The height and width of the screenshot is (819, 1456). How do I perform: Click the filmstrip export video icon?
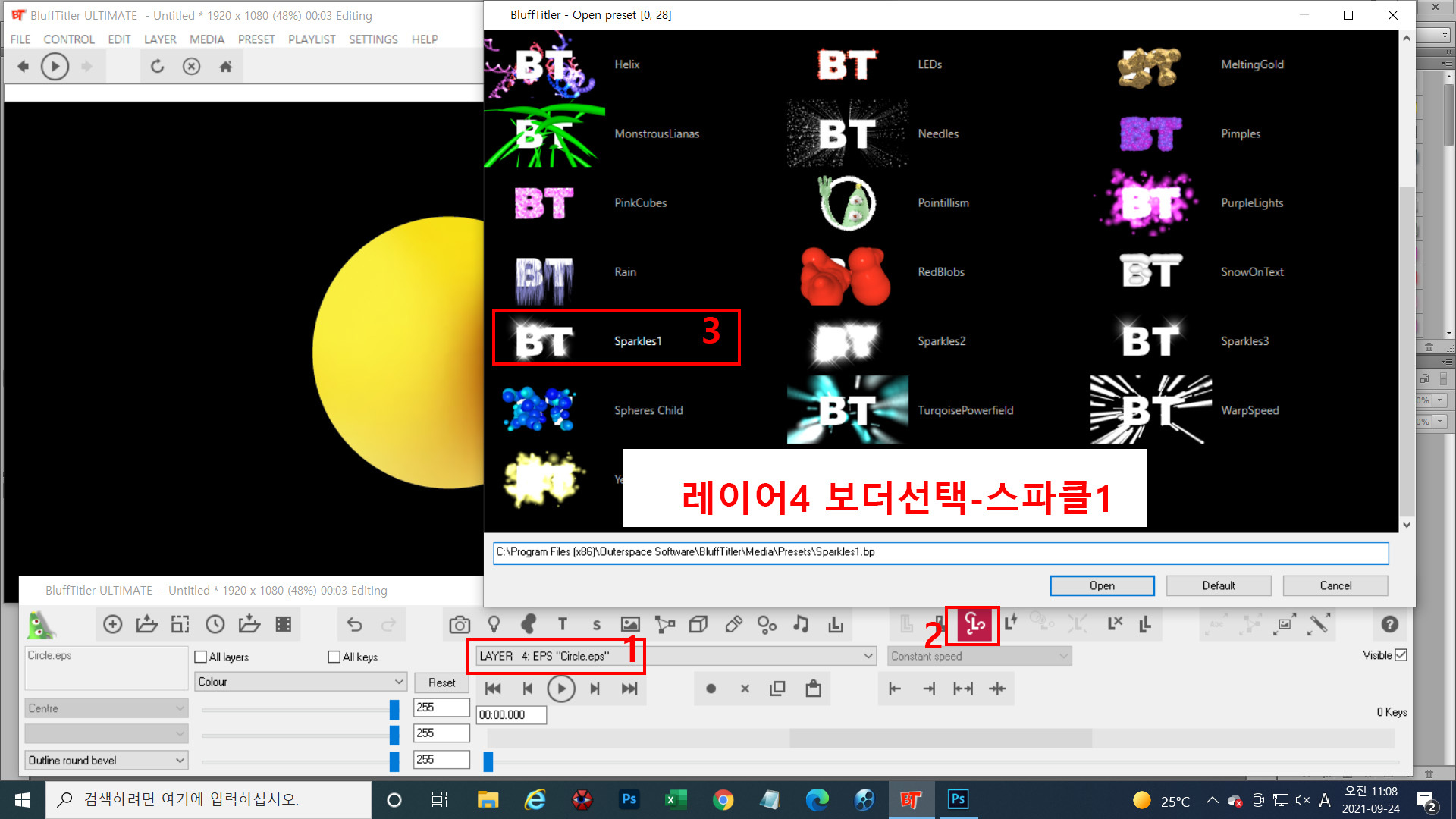point(284,624)
